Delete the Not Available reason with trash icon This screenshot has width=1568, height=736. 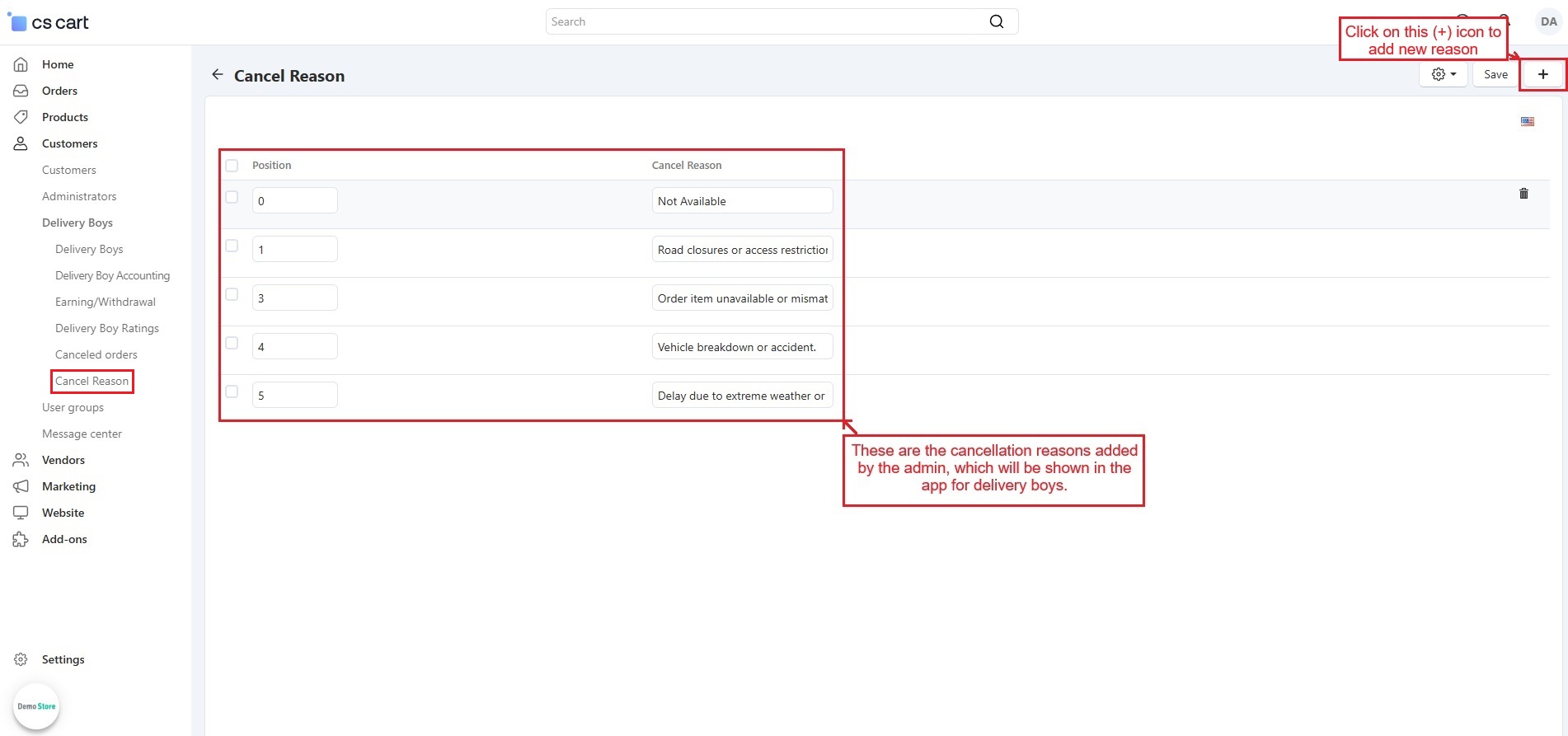point(1523,194)
